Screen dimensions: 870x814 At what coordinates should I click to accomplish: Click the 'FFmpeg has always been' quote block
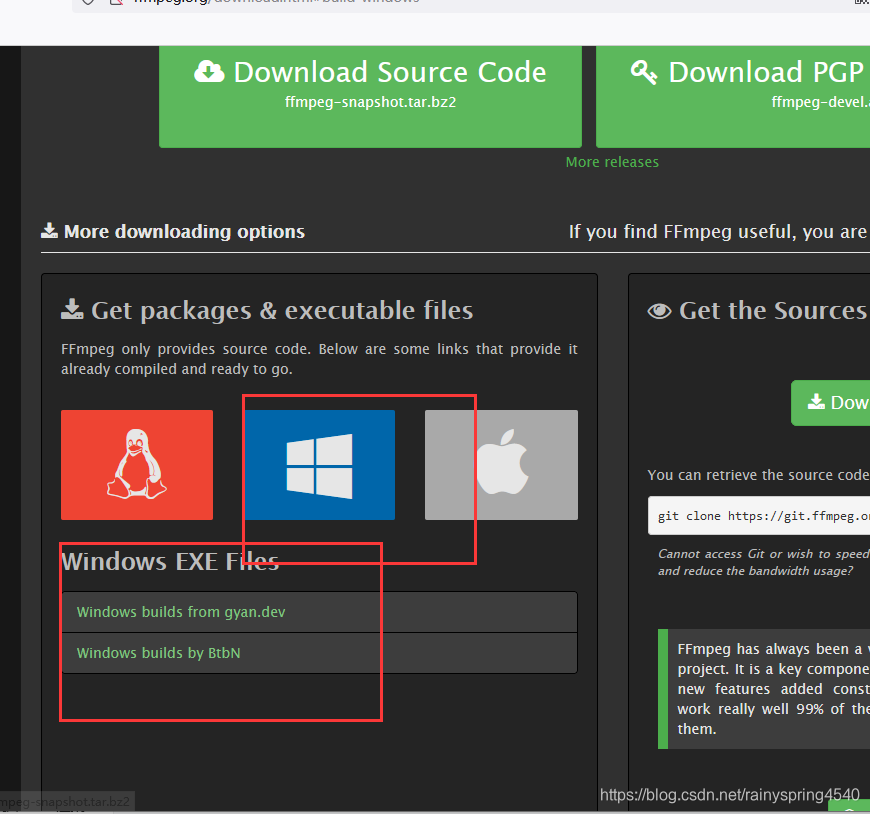pos(764,689)
